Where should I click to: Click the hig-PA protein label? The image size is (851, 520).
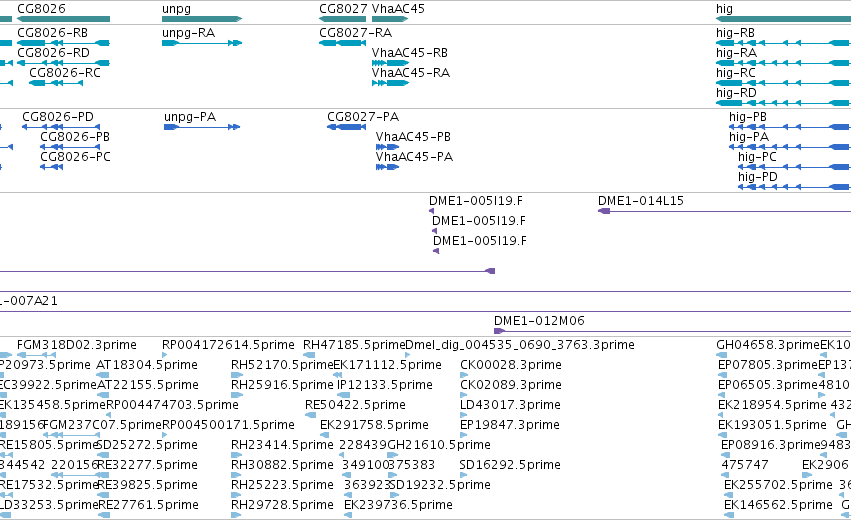point(749,137)
